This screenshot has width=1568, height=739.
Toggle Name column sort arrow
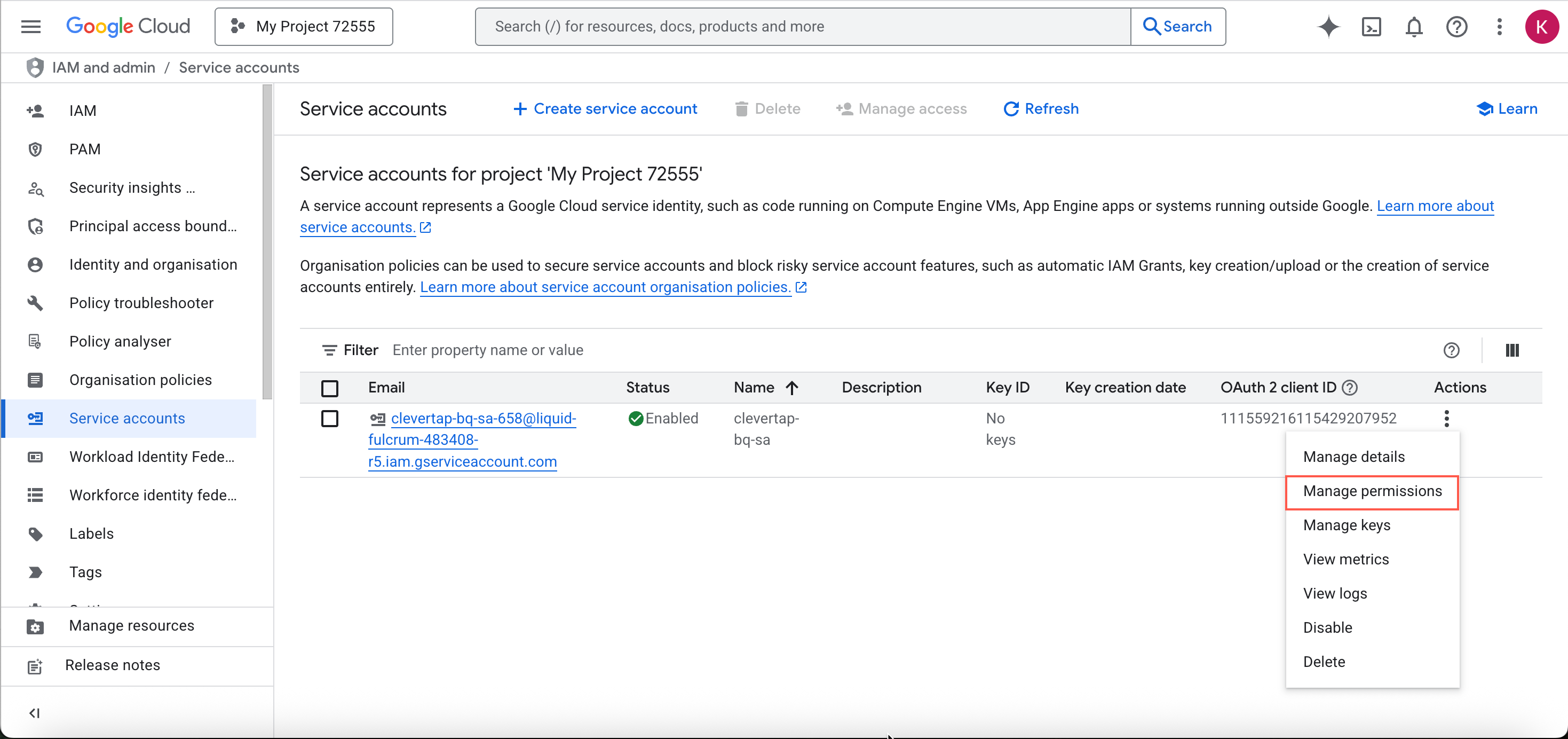tap(791, 388)
